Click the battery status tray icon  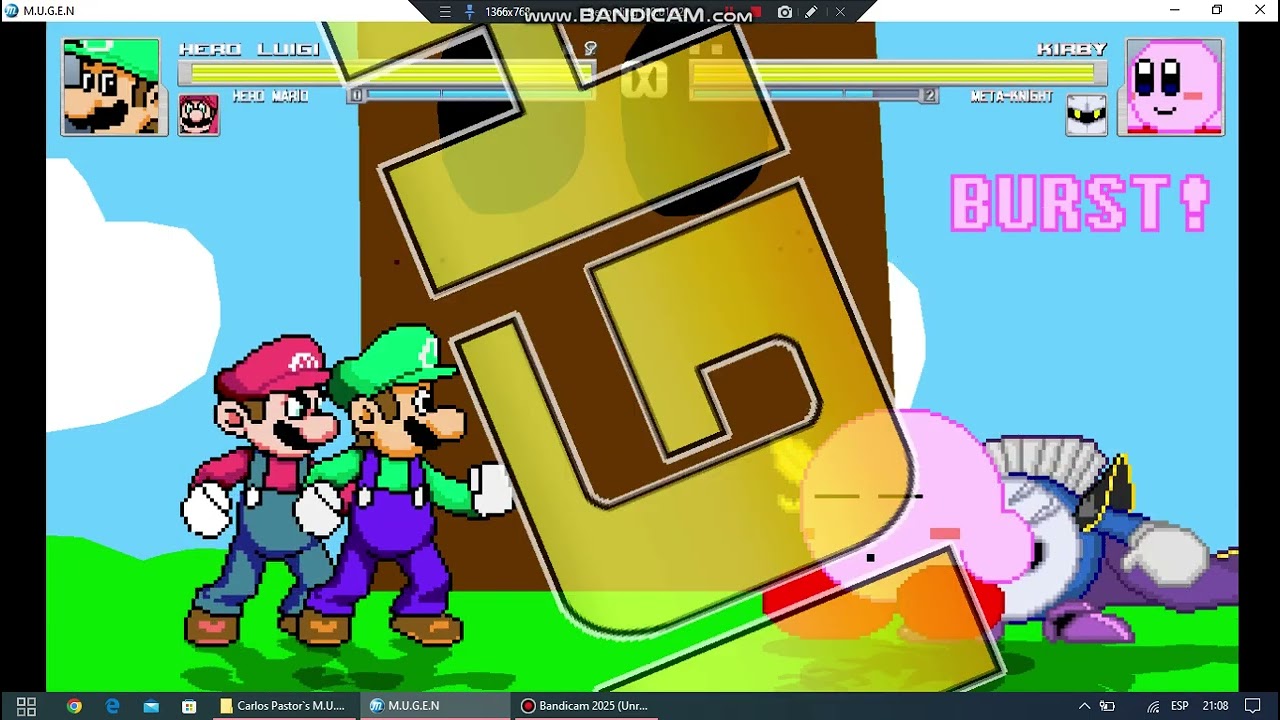tap(1107, 706)
